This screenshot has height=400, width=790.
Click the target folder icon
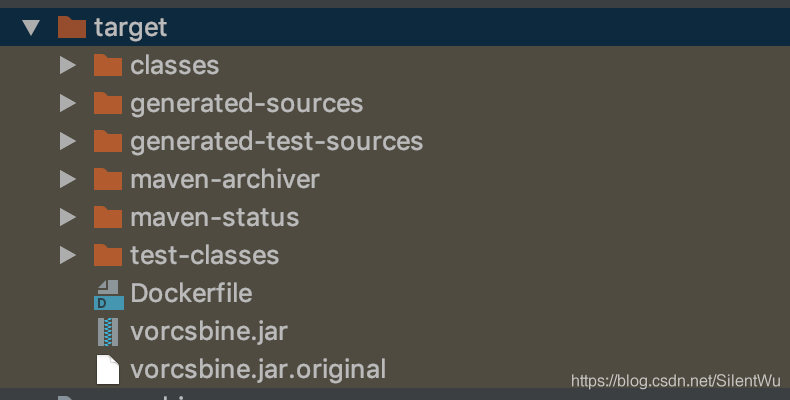pyautogui.click(x=72, y=28)
